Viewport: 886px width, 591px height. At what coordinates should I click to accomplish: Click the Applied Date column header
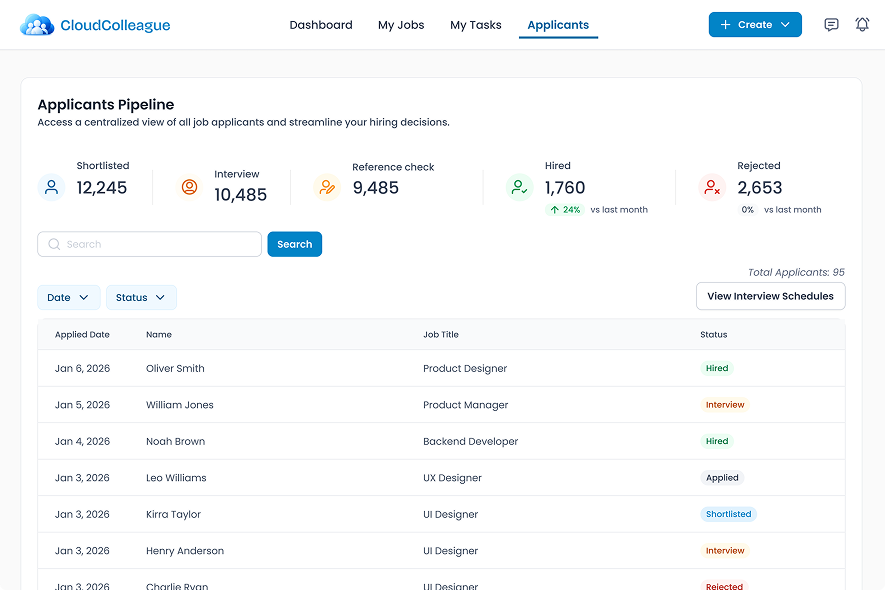click(x=82, y=335)
